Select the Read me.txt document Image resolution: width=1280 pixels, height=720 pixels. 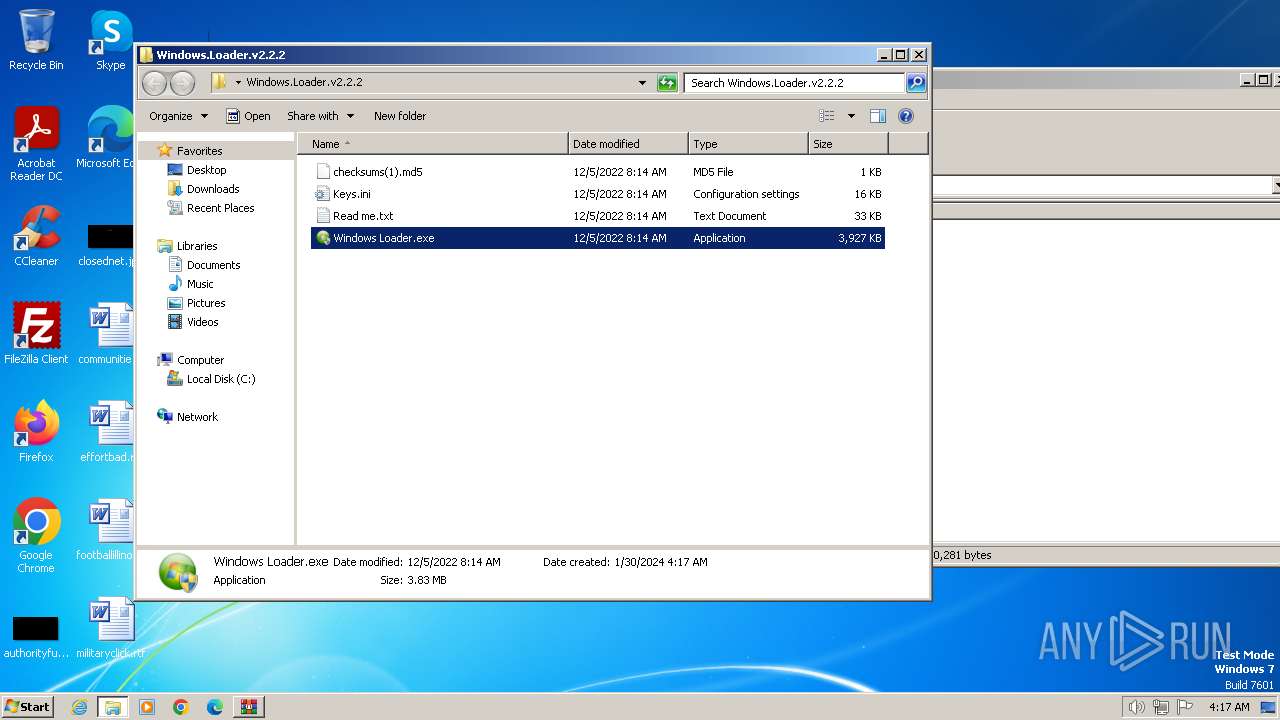tap(598, 216)
